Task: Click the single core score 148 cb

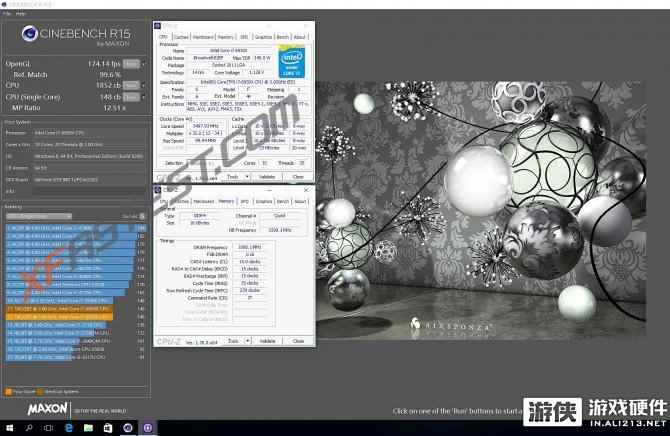Action: click(x=110, y=97)
